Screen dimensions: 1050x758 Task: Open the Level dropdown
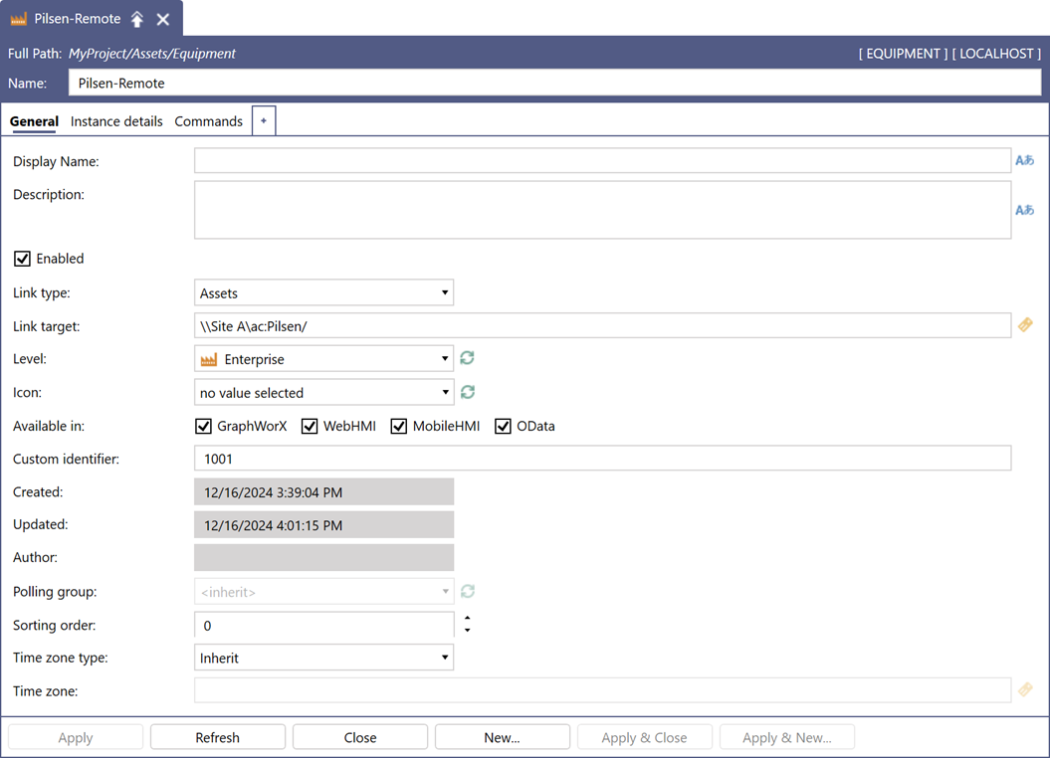324,359
